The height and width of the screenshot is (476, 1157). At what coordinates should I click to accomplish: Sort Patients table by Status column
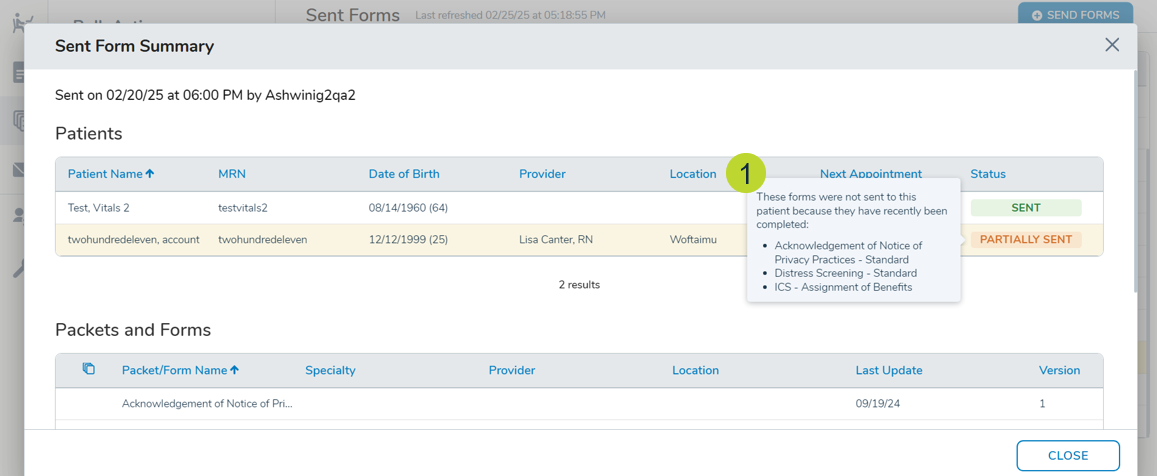point(987,174)
